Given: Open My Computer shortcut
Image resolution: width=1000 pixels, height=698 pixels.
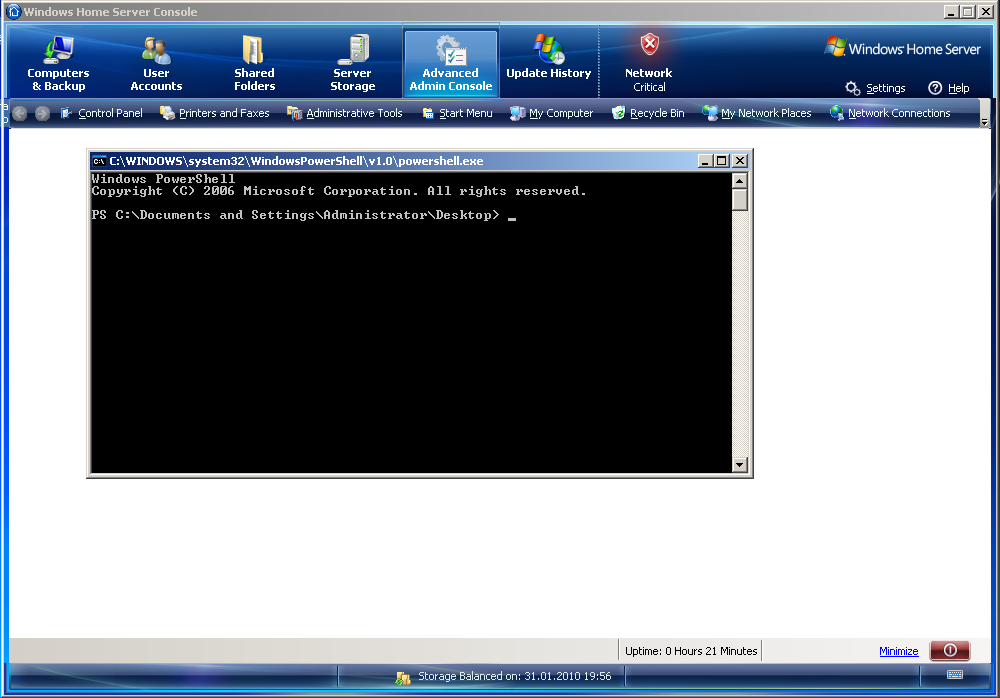Looking at the screenshot, I should coord(552,113).
